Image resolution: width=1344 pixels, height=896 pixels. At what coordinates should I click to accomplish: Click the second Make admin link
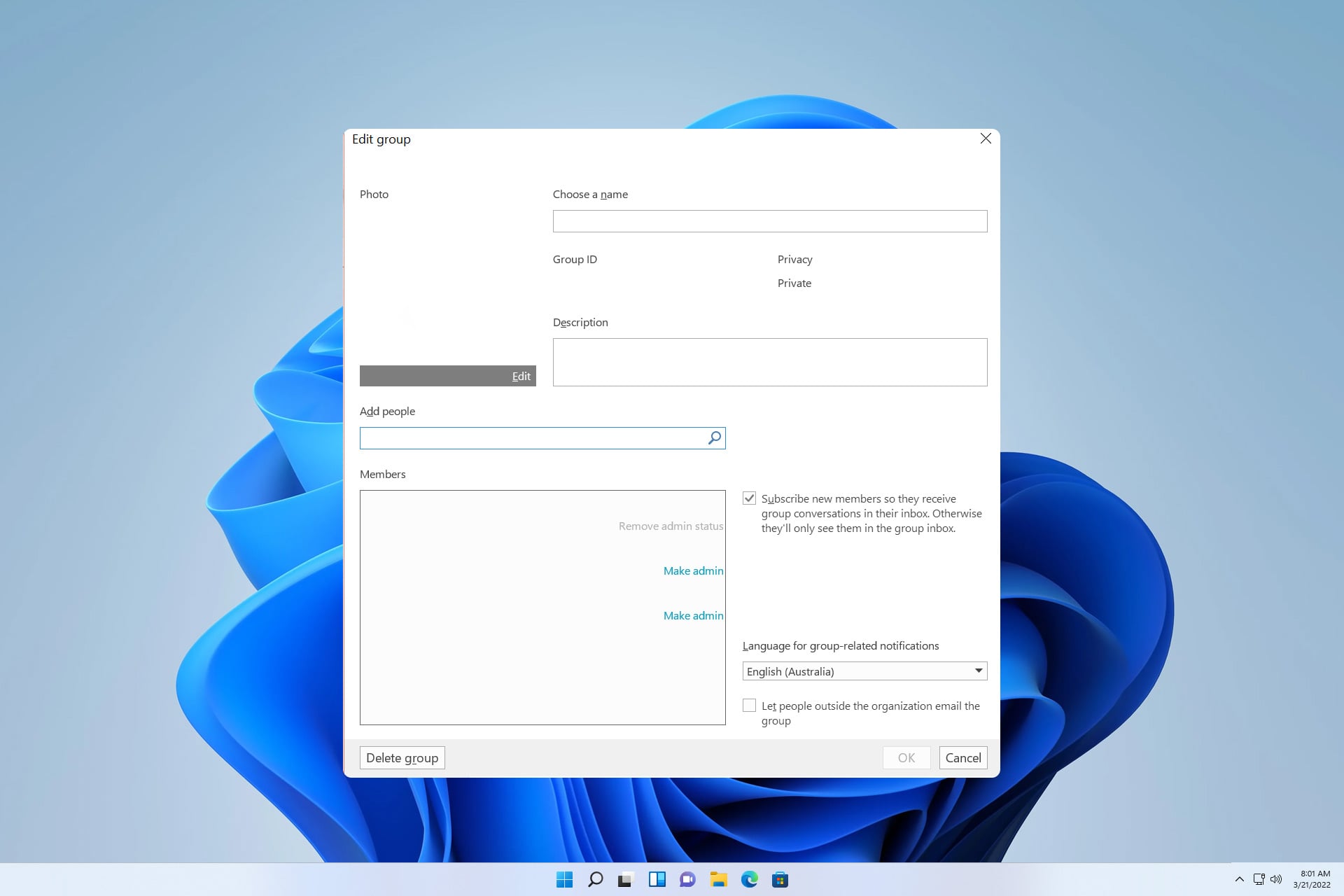coord(693,616)
